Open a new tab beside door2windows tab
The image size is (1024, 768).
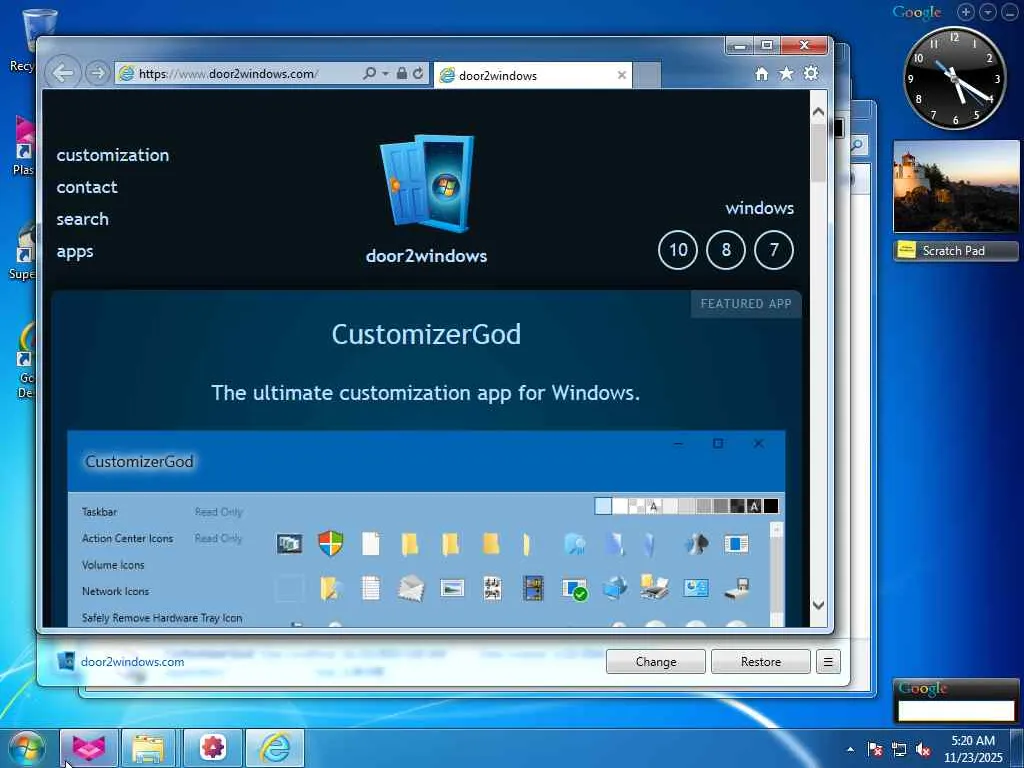tap(647, 75)
